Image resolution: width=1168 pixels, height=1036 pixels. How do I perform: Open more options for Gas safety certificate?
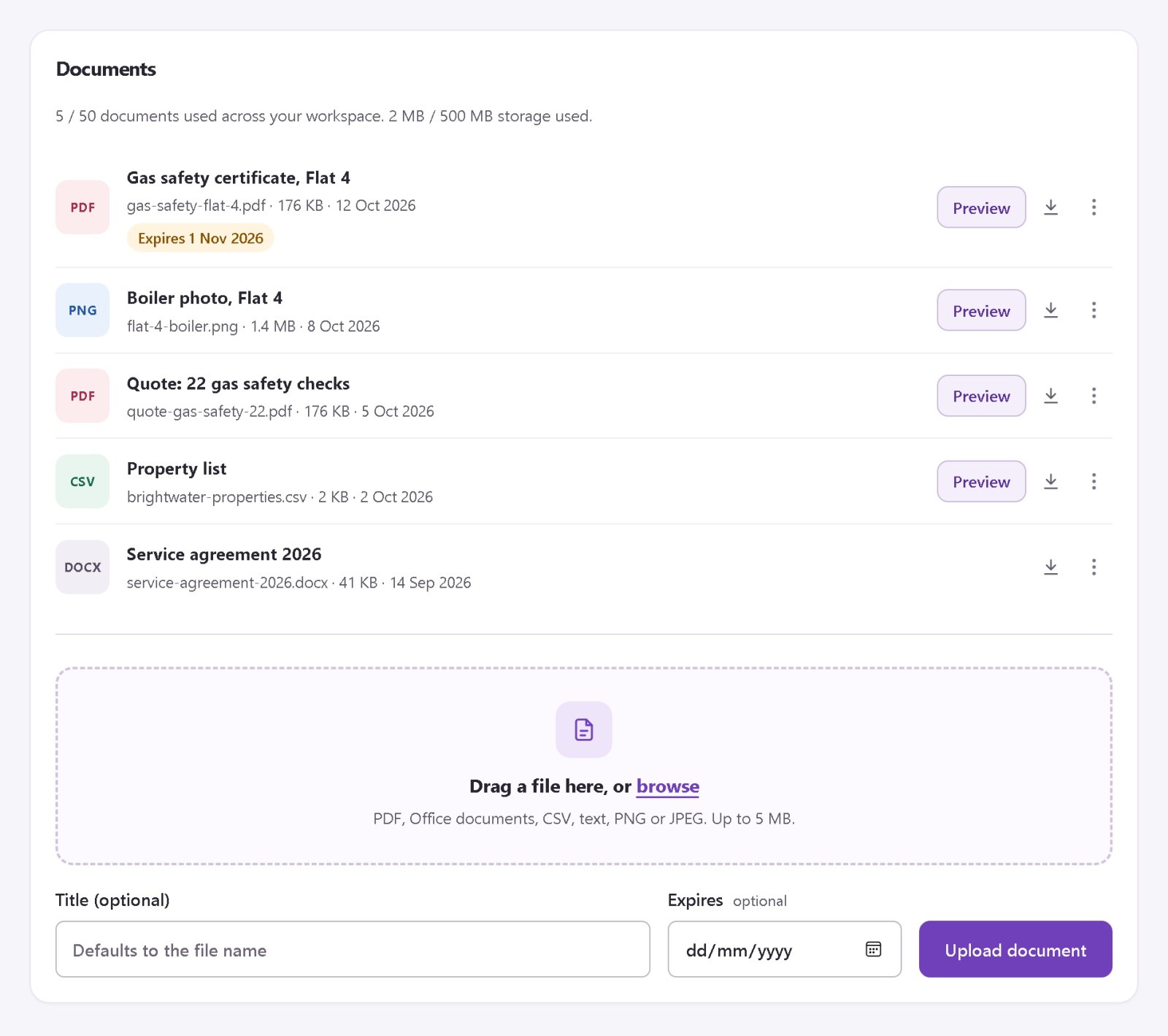[x=1094, y=207]
